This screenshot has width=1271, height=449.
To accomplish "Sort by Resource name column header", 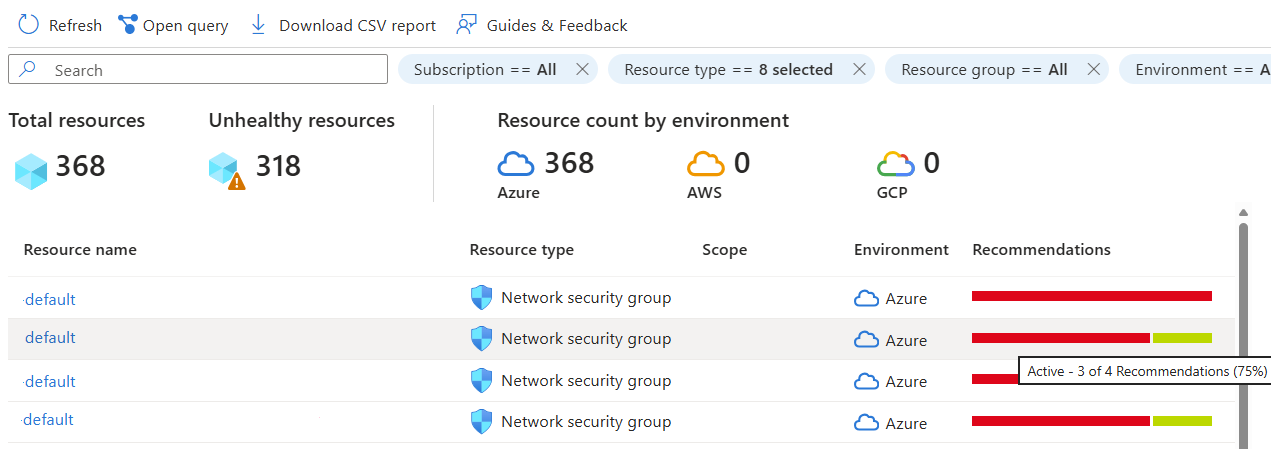I will (80, 250).
